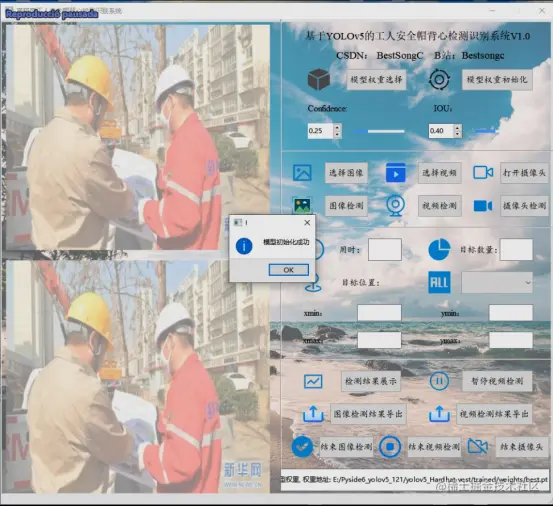The image size is (554, 507).
Task: Click the crossed-out camera icon
Action: pyautogui.click(x=478, y=447)
